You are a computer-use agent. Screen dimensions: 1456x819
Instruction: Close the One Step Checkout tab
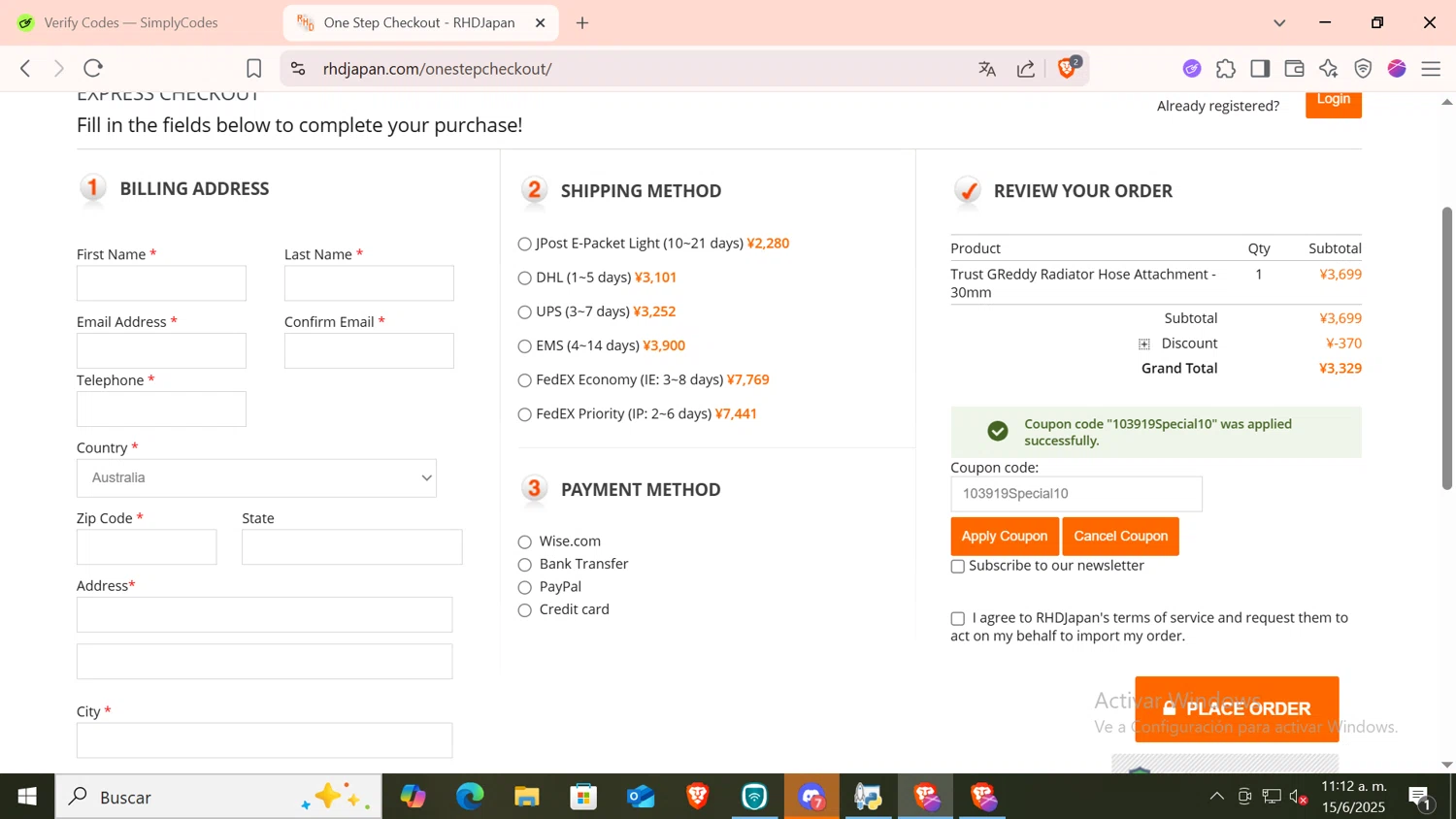coord(541,22)
